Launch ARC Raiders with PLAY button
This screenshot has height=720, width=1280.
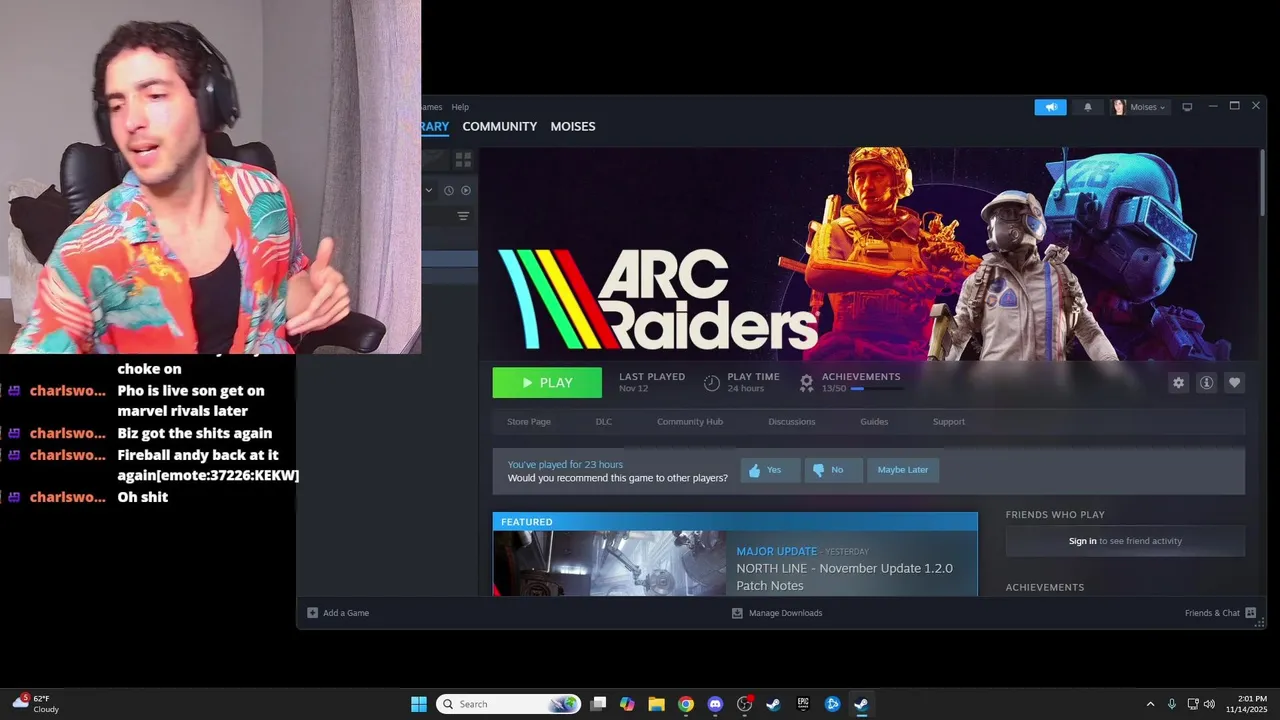547,383
